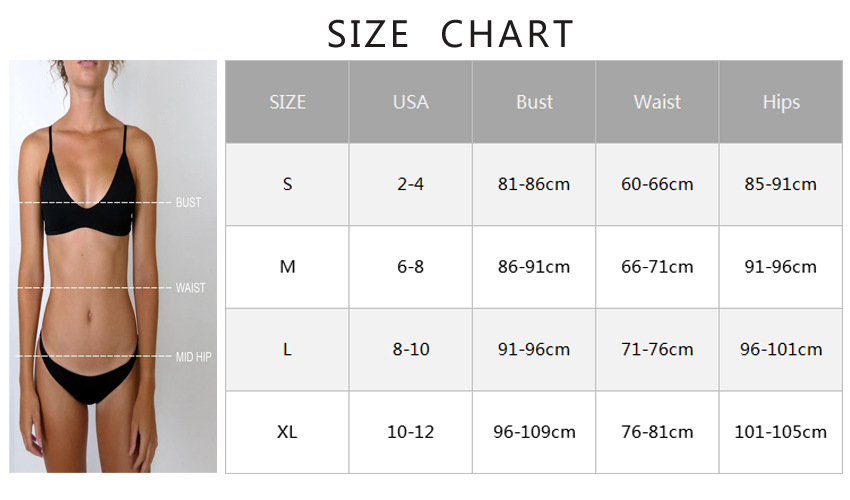This screenshot has height=500, width=850.
Task: Click the 71-76cm waist cell
Action: [x=657, y=349]
